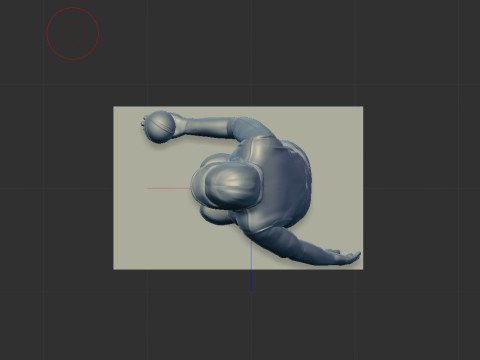Click the sculpted figure's head
This screenshot has height=360, width=480.
point(229,187)
